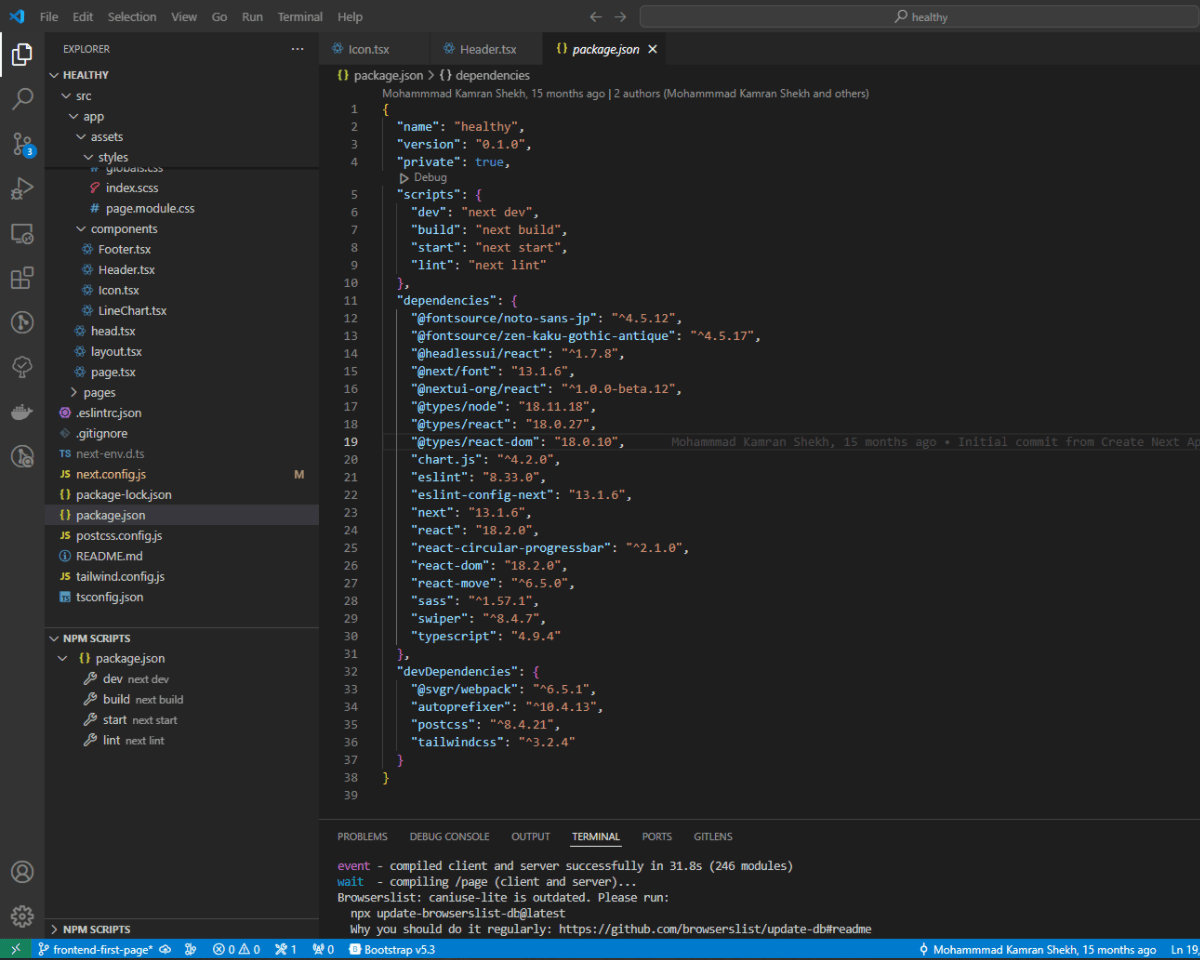Collapse the components folder
The image size is (1200, 960).
[x=124, y=229]
